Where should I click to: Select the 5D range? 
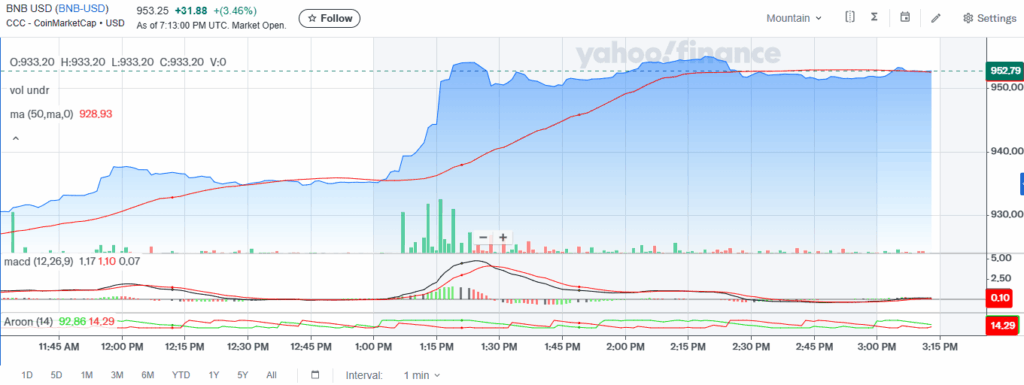click(57, 375)
